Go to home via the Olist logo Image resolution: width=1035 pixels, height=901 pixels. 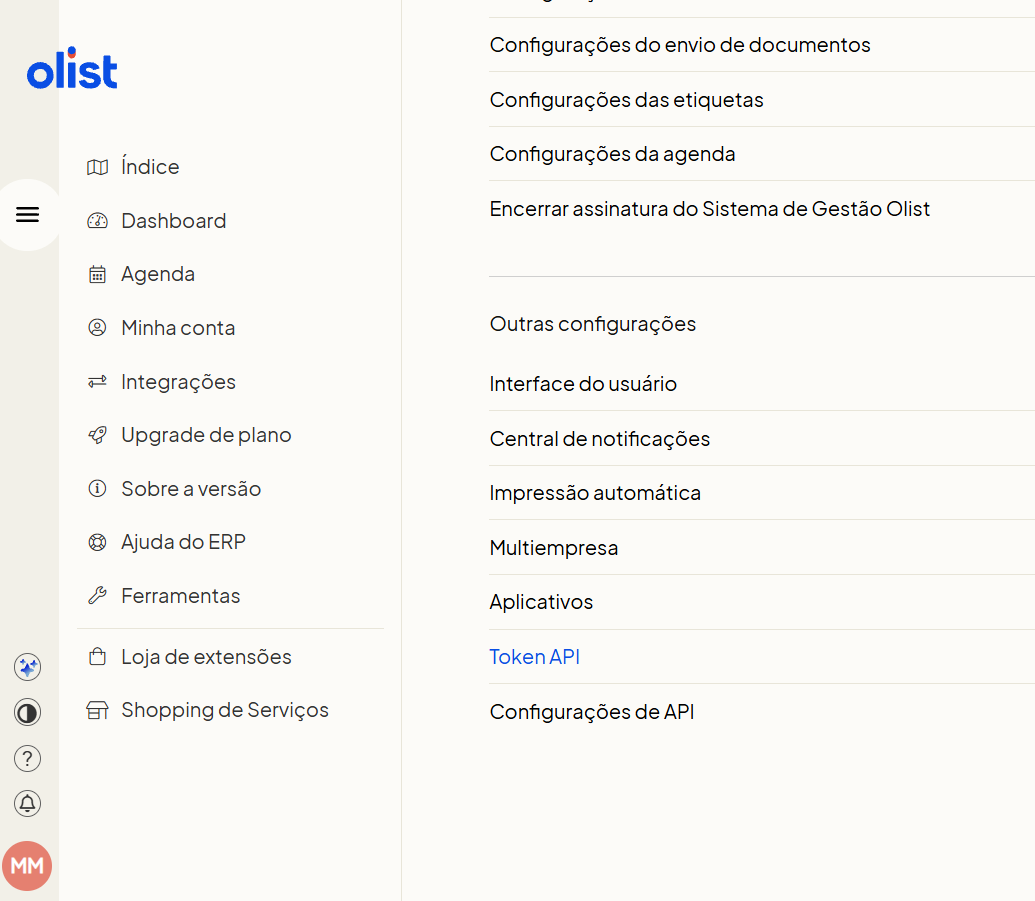72,68
